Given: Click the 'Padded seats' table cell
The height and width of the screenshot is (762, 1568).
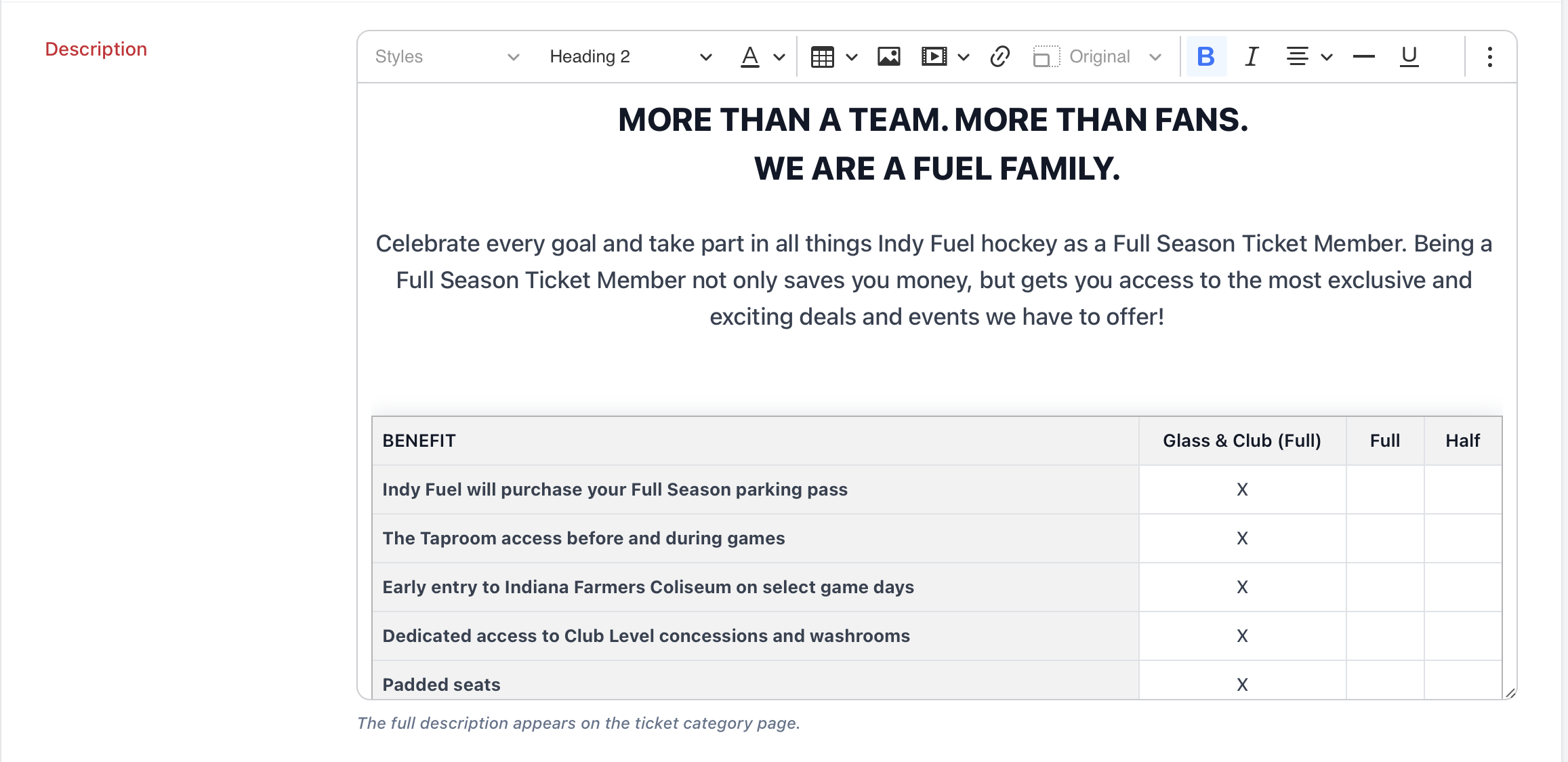Looking at the screenshot, I should click(755, 681).
